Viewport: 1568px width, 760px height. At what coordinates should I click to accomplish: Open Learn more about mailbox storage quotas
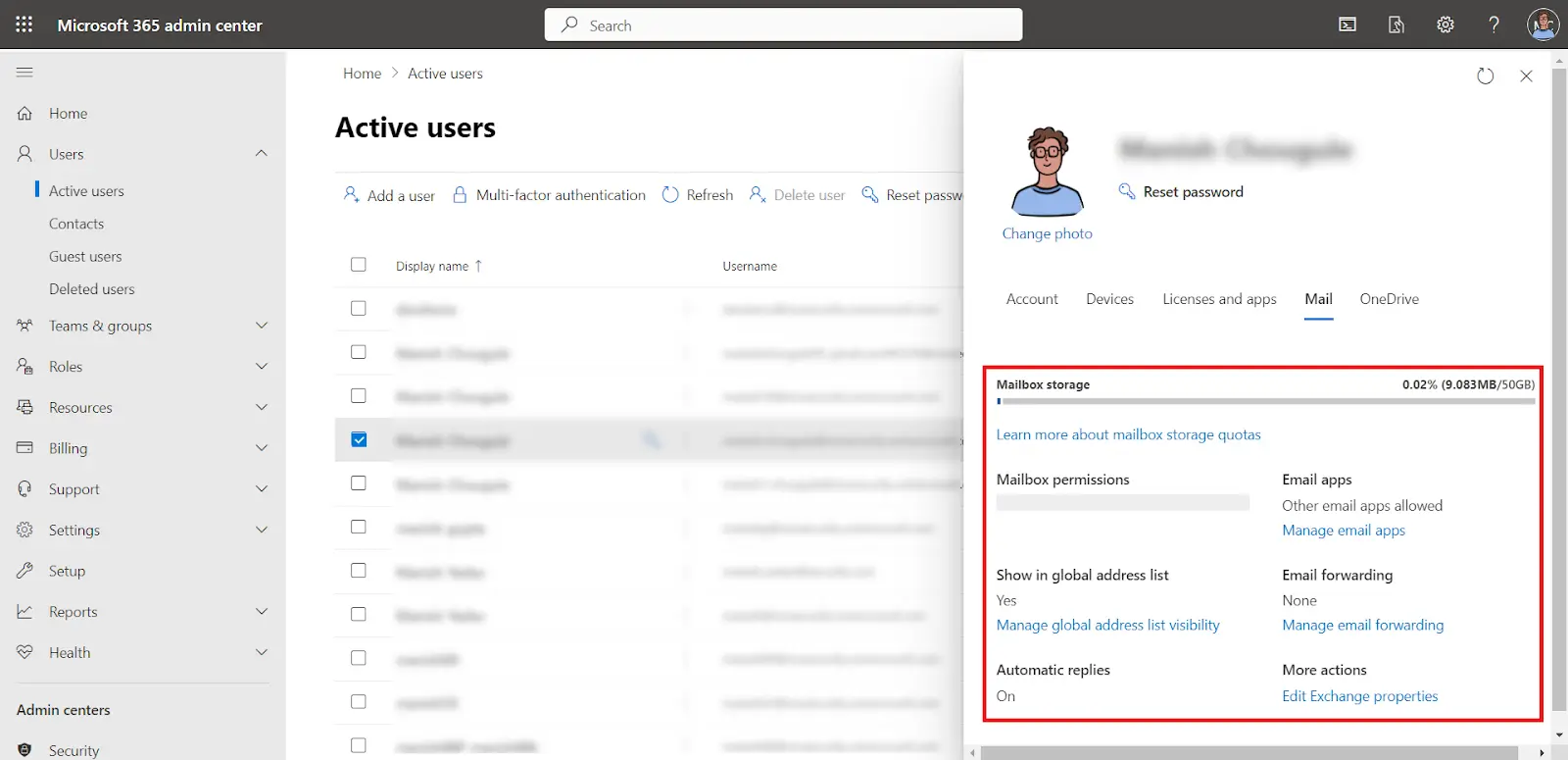click(x=1128, y=434)
